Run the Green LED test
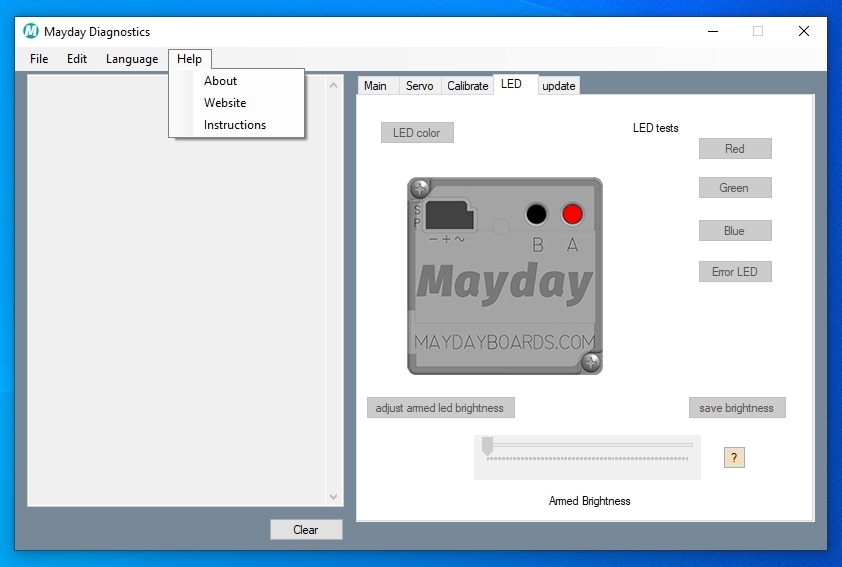 click(x=735, y=188)
